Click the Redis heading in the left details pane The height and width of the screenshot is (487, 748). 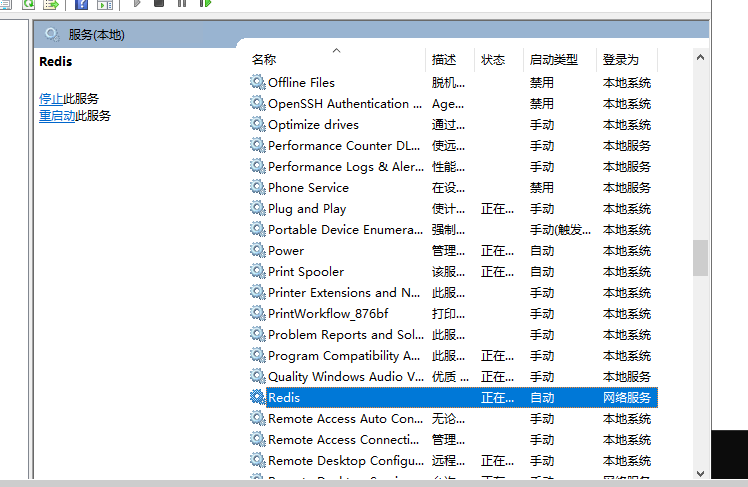55,62
